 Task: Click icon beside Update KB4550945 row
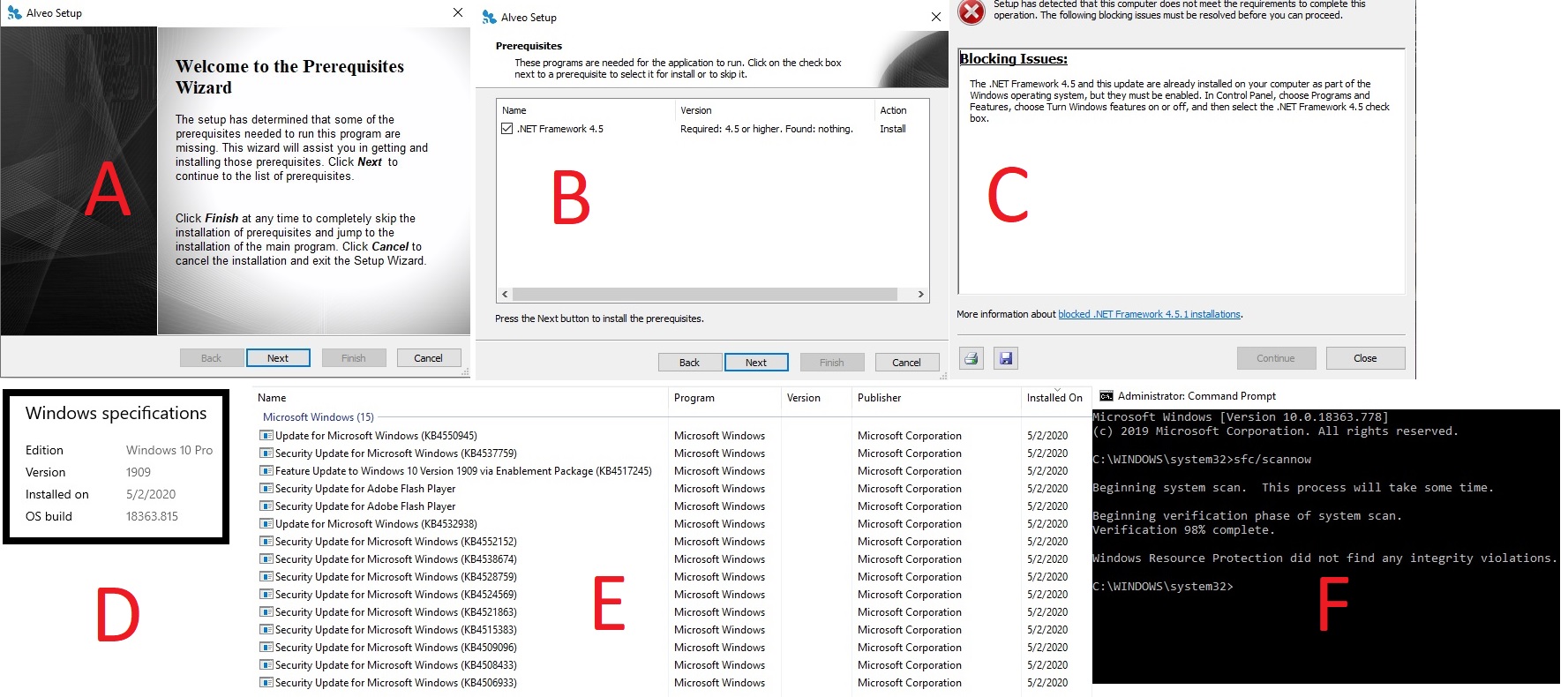266,436
